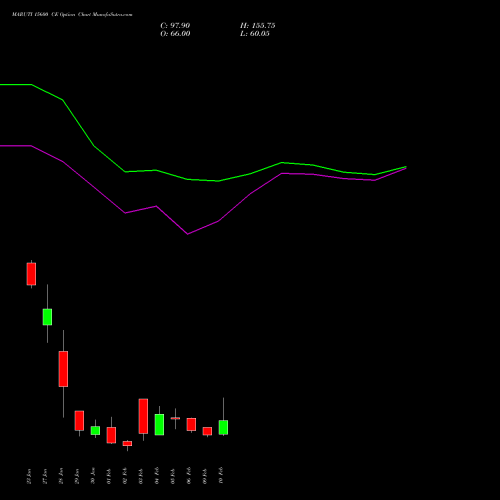Click the chart title text starting with MARUTI
500x500 pixels.
[x=72, y=15]
